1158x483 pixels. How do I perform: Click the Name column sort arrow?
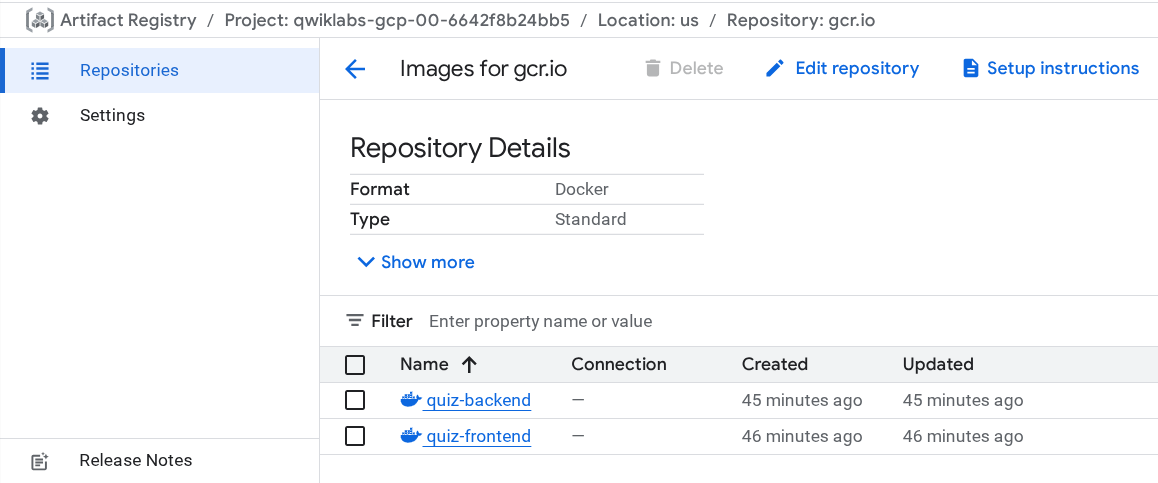click(469, 364)
